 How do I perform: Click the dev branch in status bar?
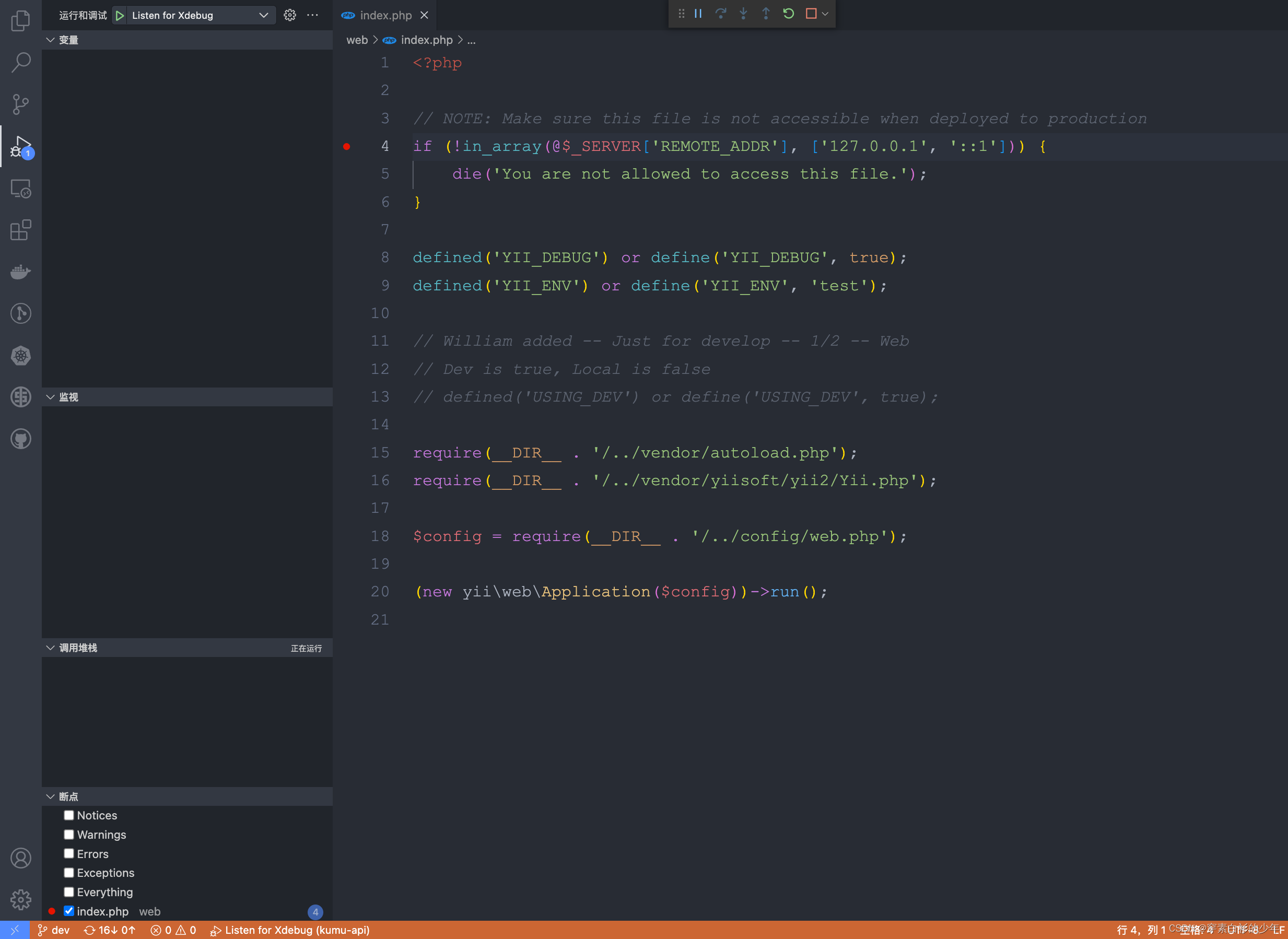click(54, 930)
